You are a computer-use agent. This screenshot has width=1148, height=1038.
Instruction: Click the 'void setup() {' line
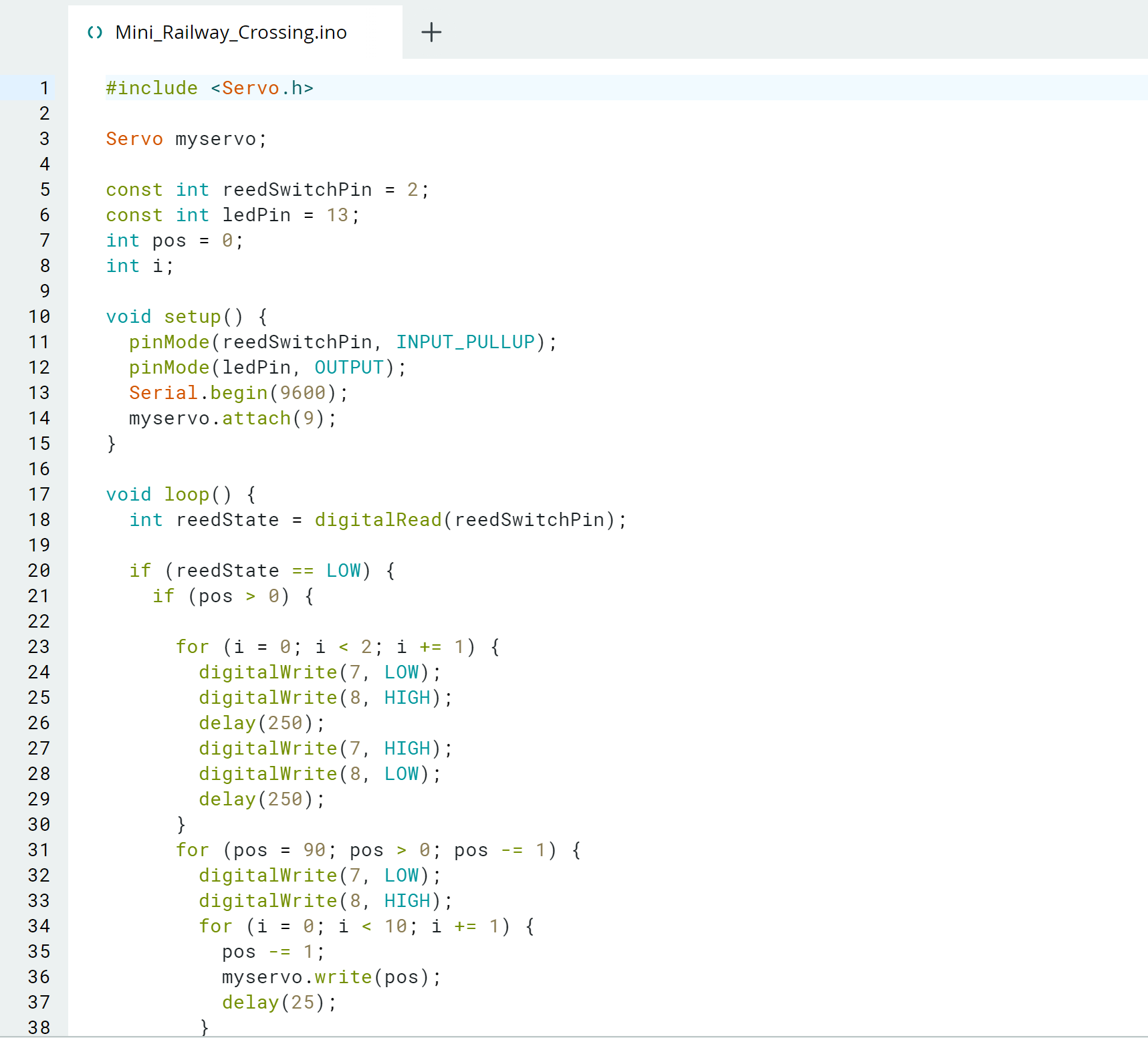point(187,317)
